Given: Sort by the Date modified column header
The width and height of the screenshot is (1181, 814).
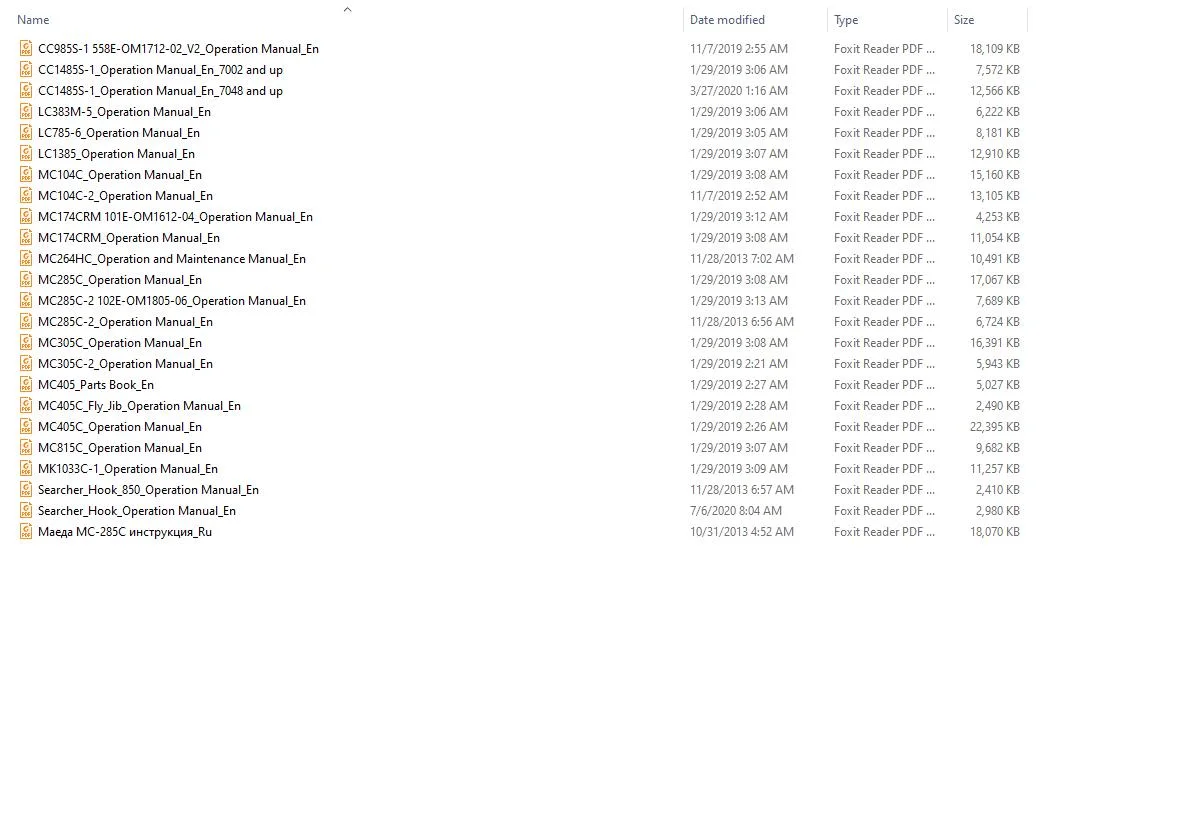Looking at the screenshot, I should pos(727,20).
